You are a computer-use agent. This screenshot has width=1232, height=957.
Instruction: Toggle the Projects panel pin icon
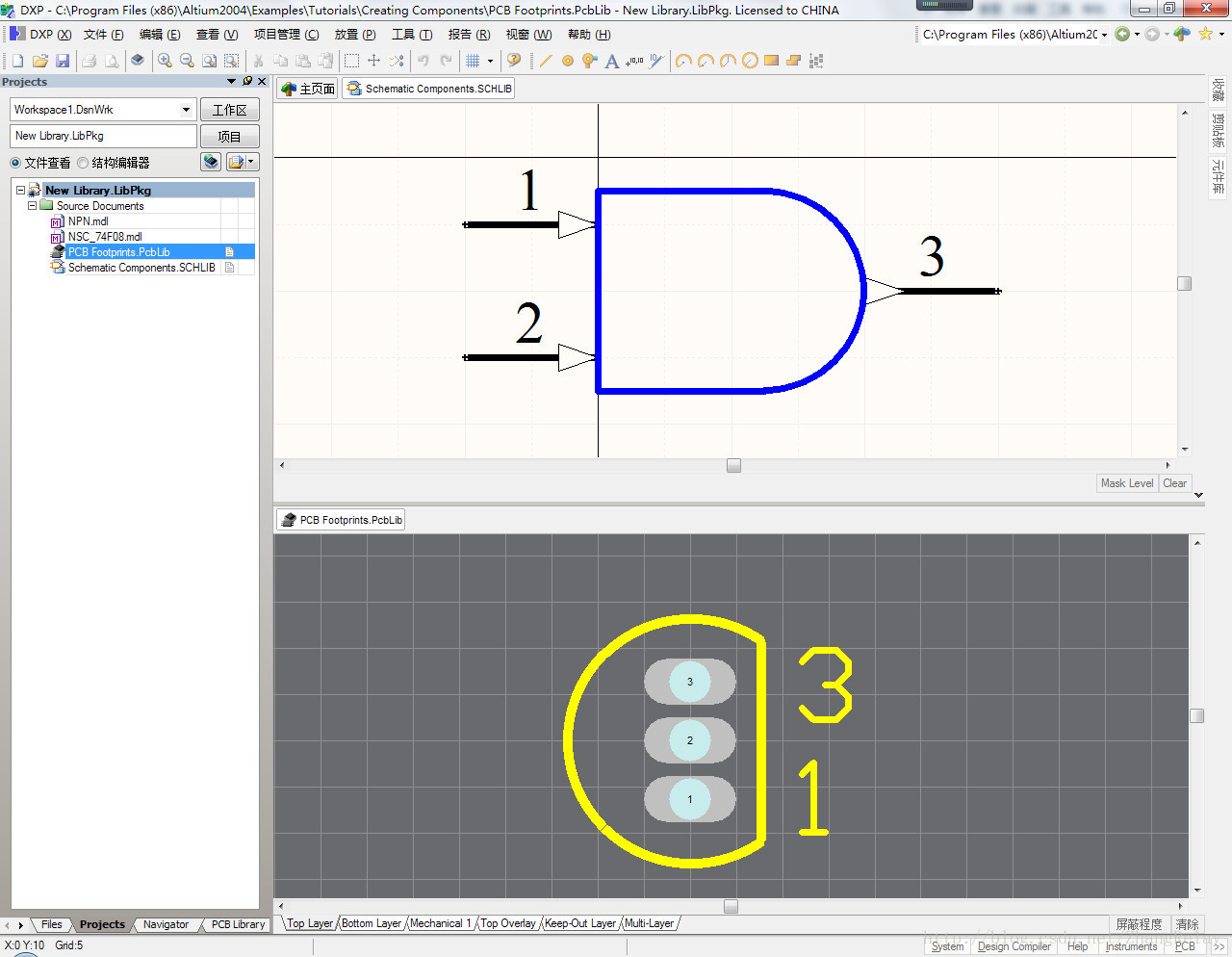point(247,82)
